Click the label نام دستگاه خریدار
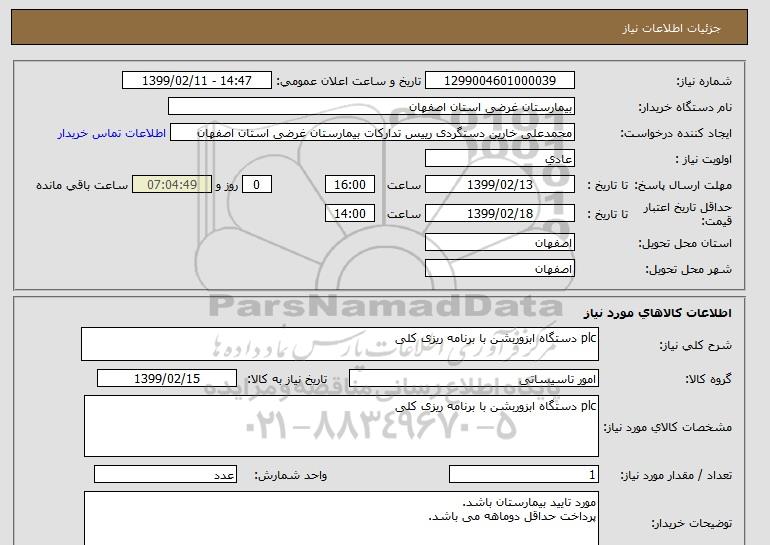This screenshot has height=545, width=770. 685,107
